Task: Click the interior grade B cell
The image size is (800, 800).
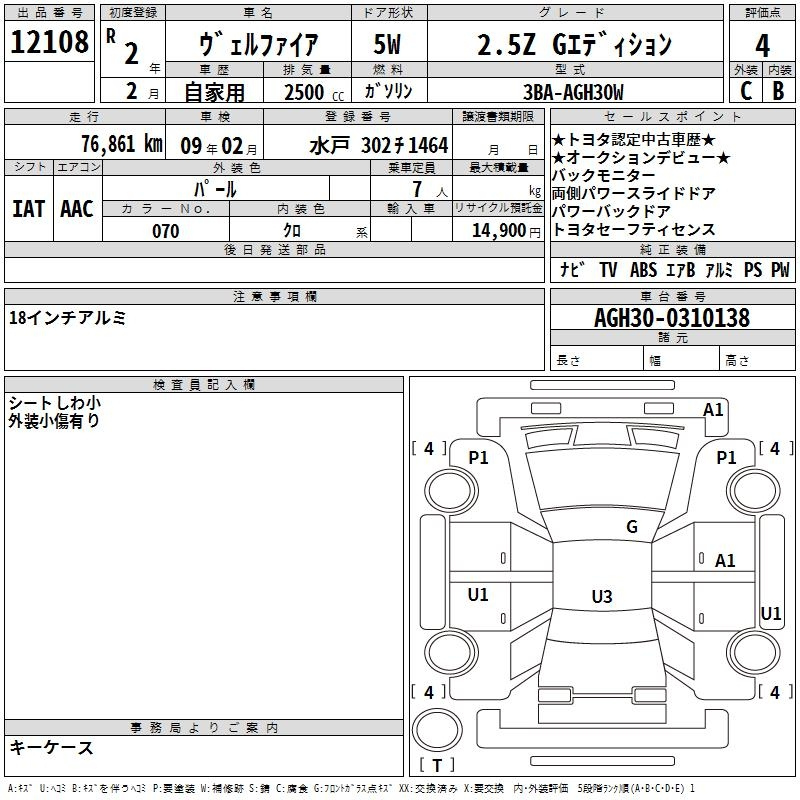Action: click(x=778, y=90)
